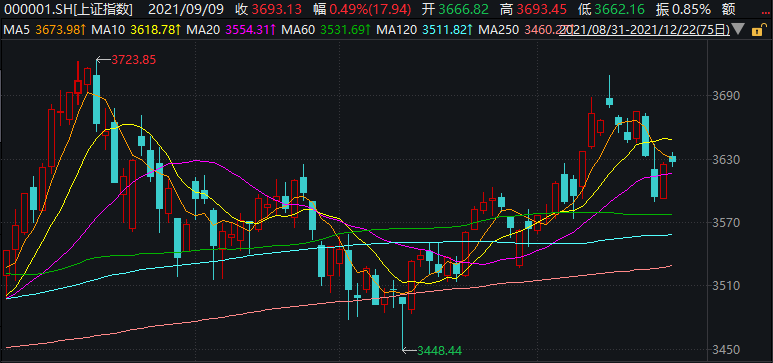This screenshot has height=363, width=773.
Task: Click the 3510 price axis label
Action: pos(727,286)
